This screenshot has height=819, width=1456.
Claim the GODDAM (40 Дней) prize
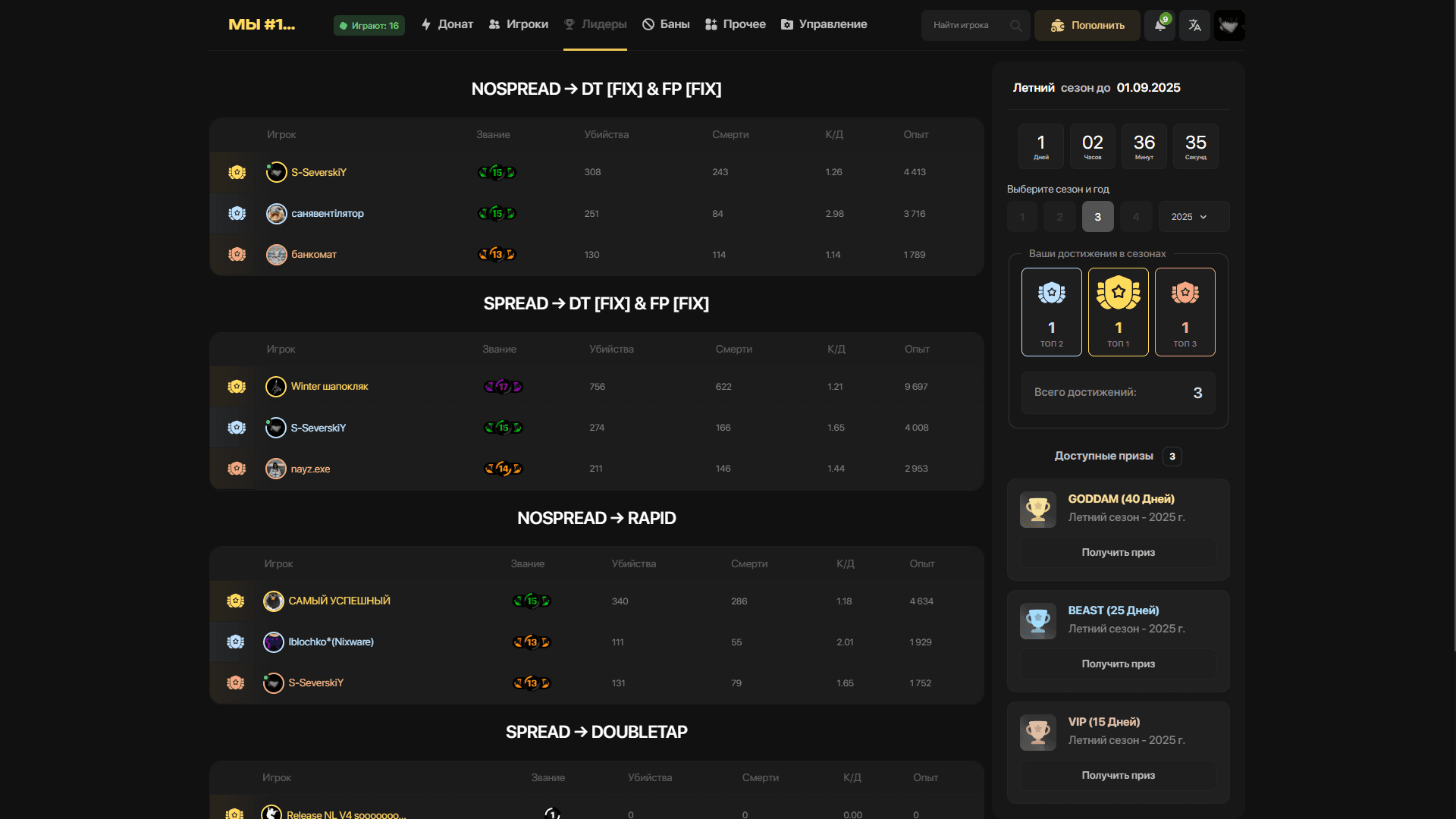[1119, 553]
